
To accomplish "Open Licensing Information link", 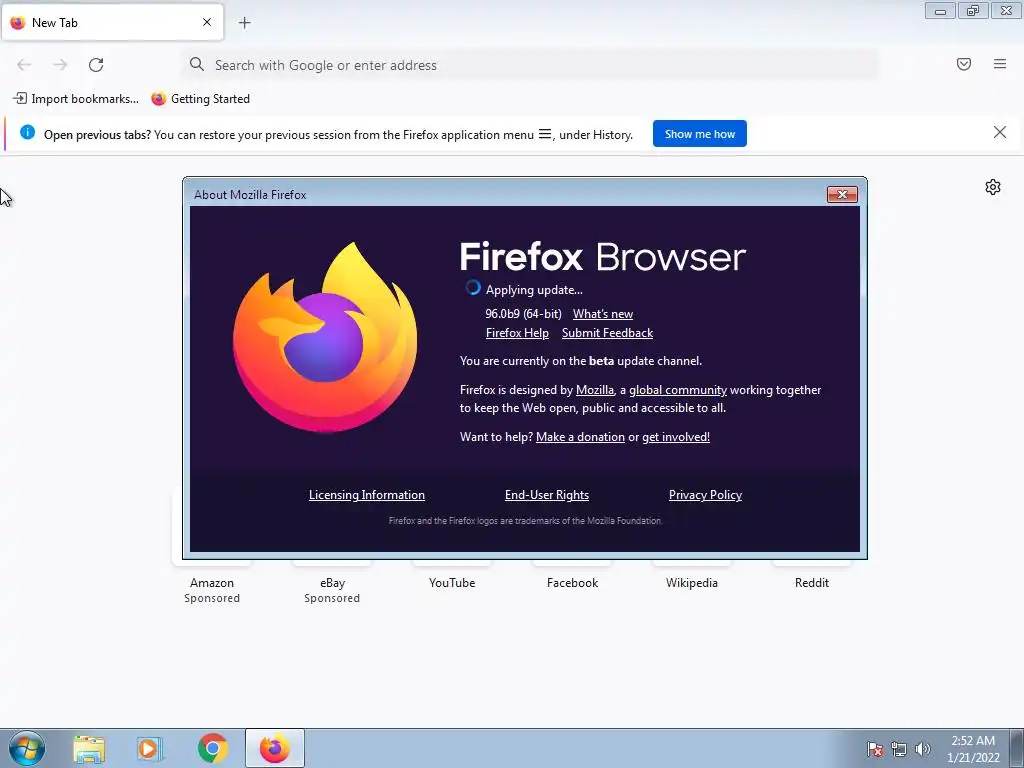I will pyautogui.click(x=366, y=495).
